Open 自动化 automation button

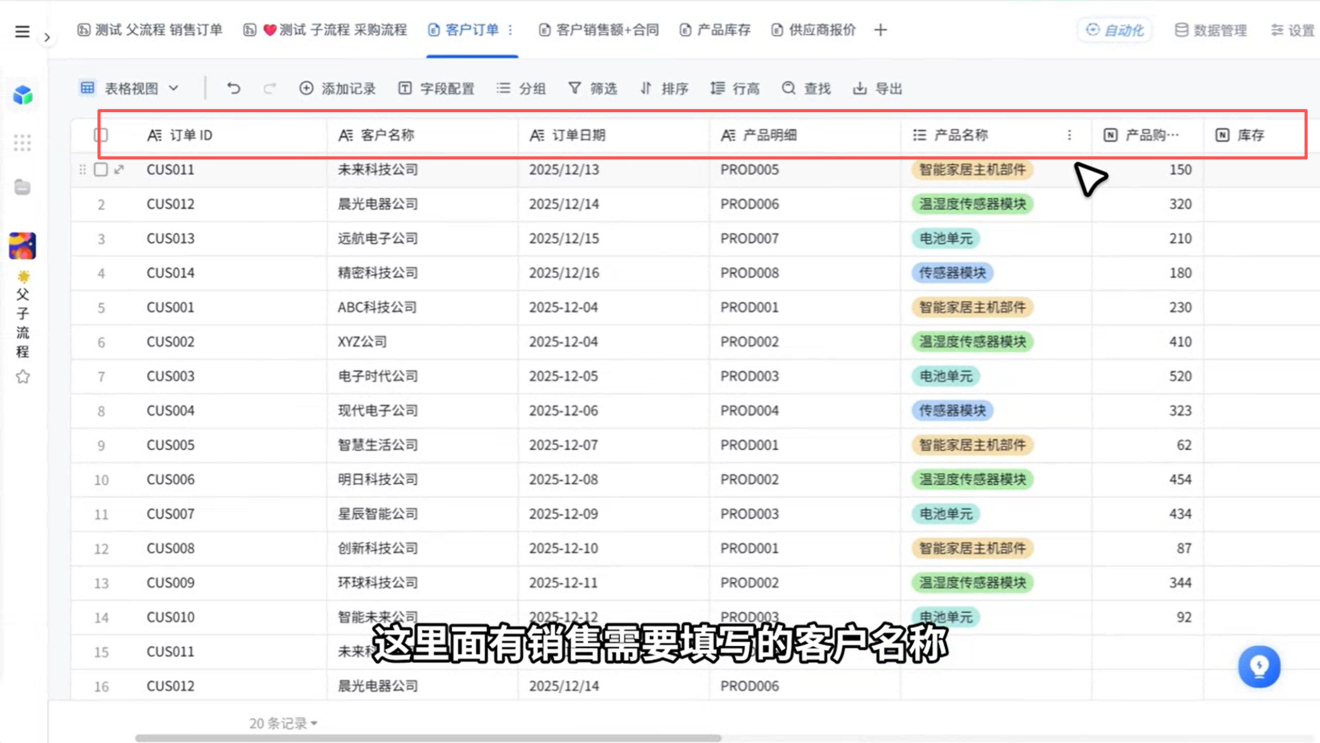pos(1114,30)
